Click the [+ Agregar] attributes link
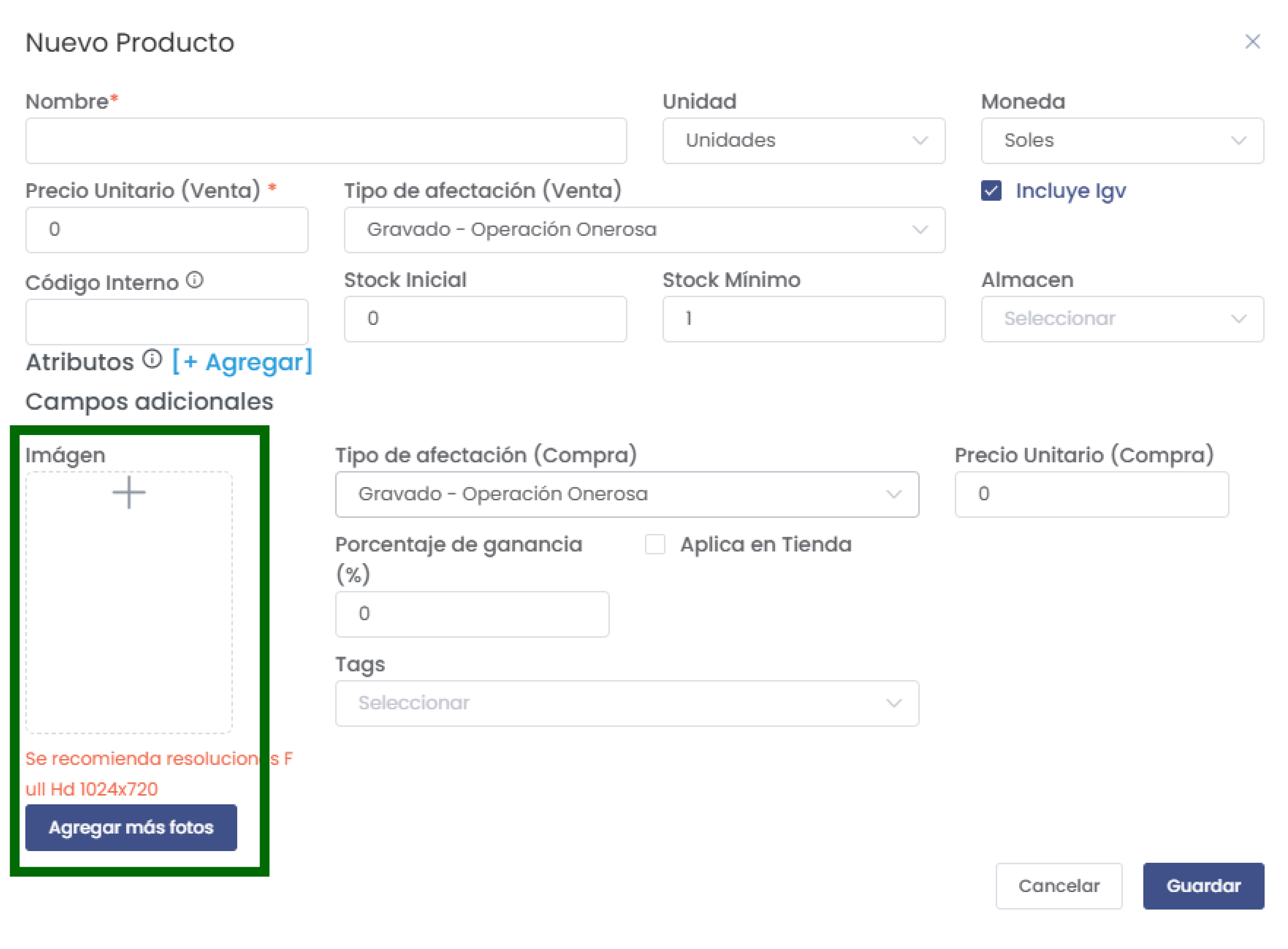The image size is (1288, 949). coord(242,362)
